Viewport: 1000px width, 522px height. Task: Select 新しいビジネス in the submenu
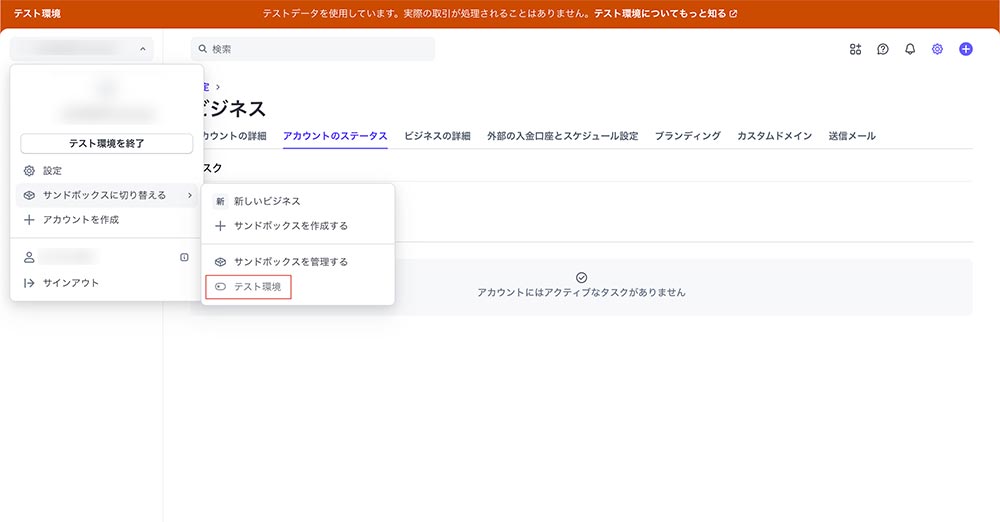click(297, 201)
